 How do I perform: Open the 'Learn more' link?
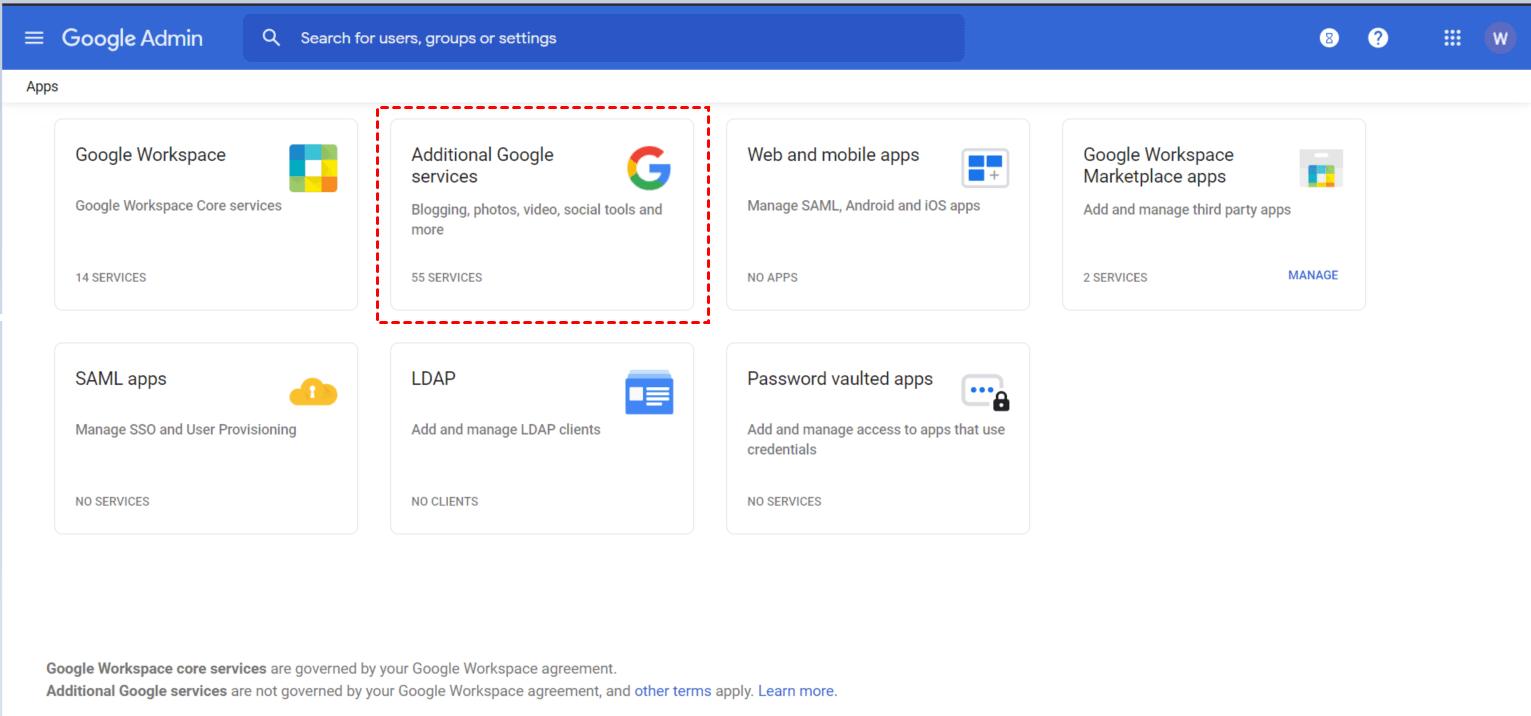tap(796, 691)
